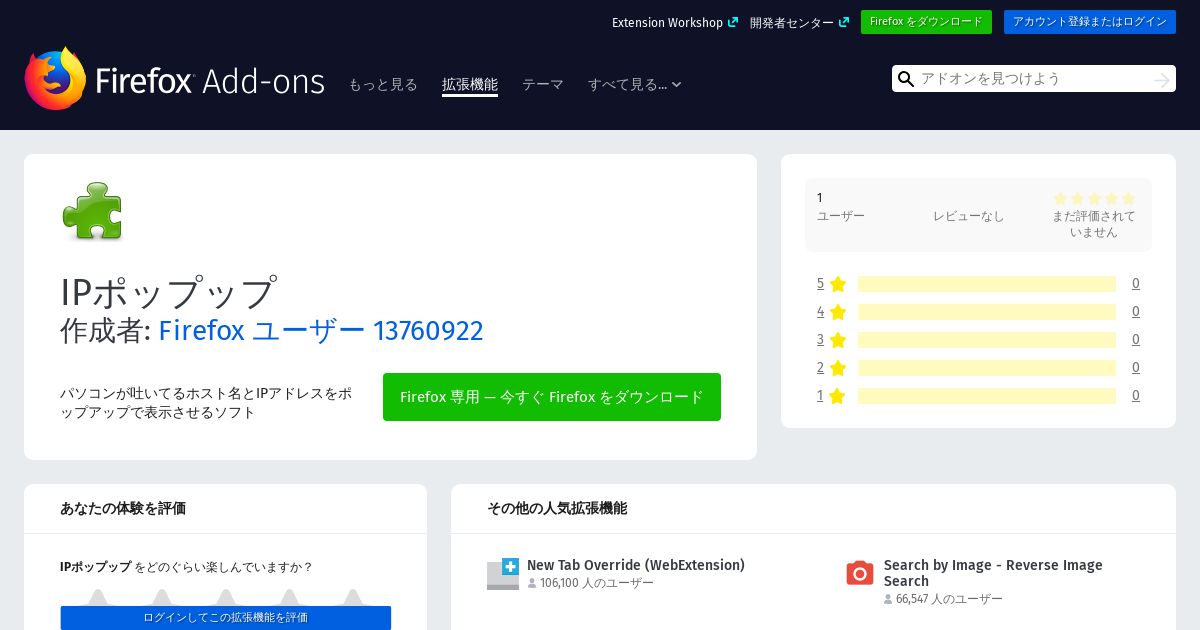Click the green puzzle piece add-on icon
Viewport: 1200px width, 630px height.
(92, 211)
